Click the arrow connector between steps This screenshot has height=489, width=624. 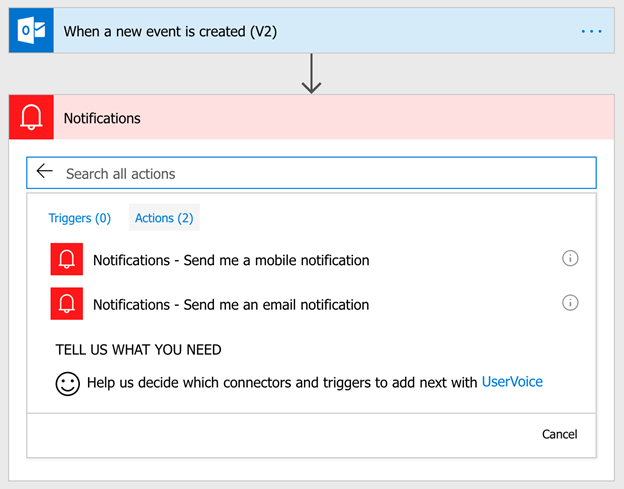coord(311,74)
